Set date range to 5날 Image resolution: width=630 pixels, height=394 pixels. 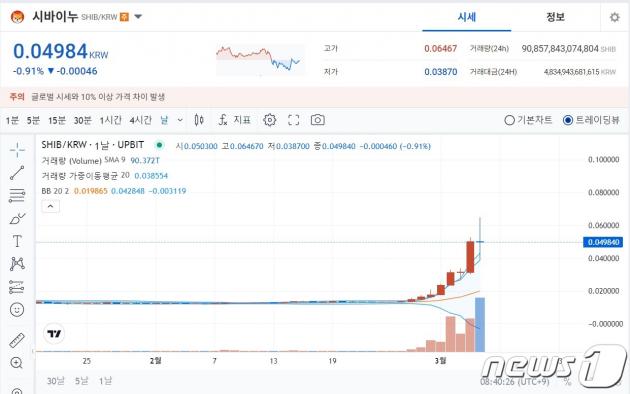point(82,381)
